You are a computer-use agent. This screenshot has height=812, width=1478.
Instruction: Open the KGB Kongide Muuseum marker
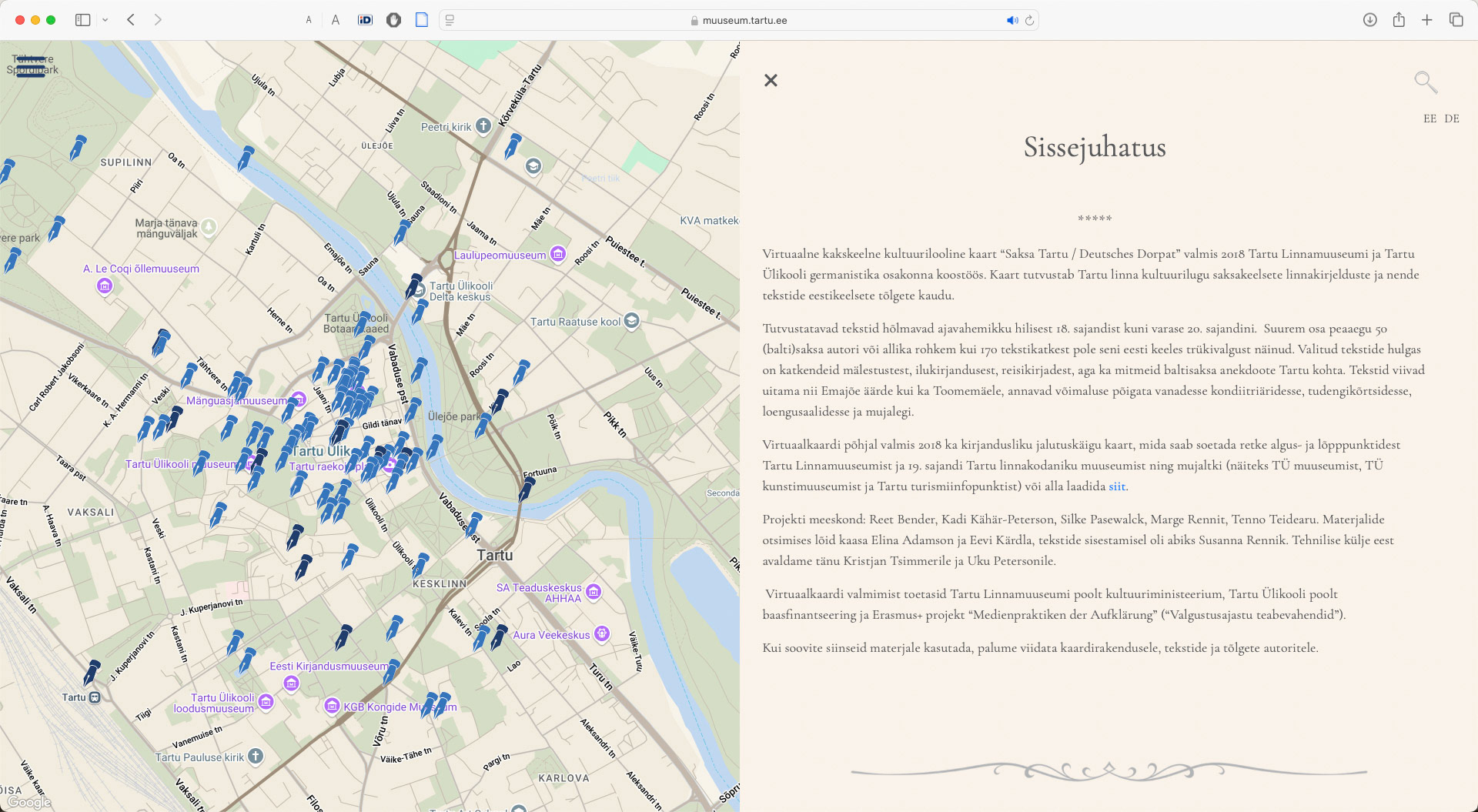(x=332, y=706)
